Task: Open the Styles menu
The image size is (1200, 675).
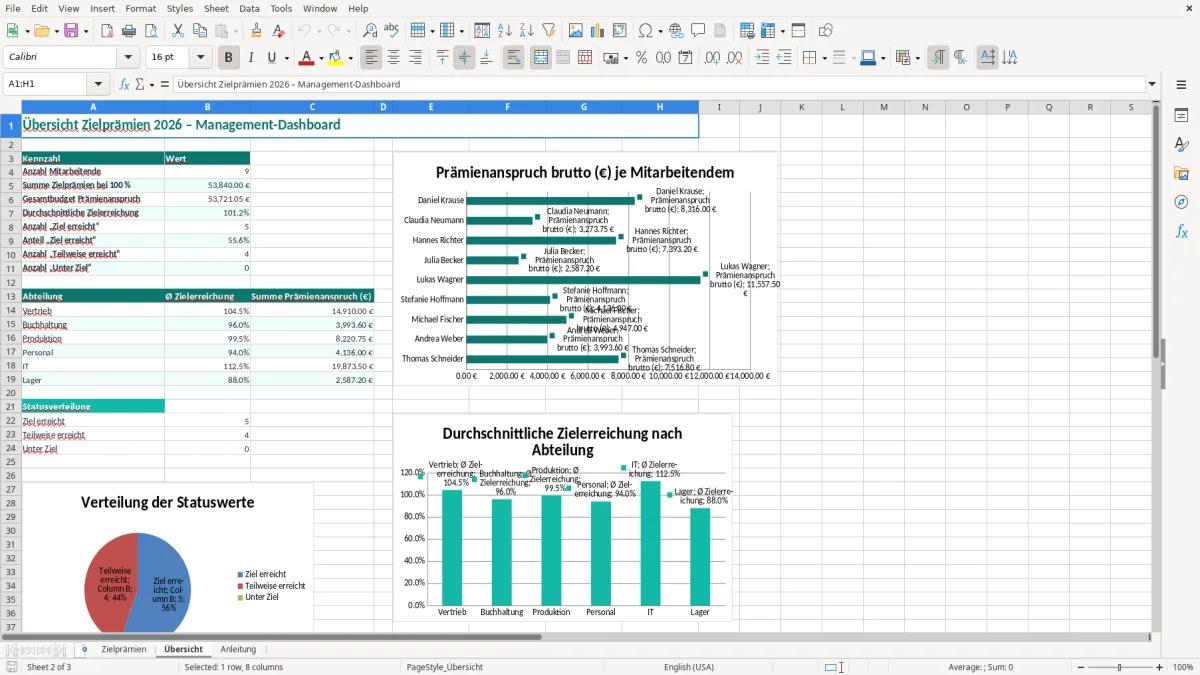Action: point(180,8)
